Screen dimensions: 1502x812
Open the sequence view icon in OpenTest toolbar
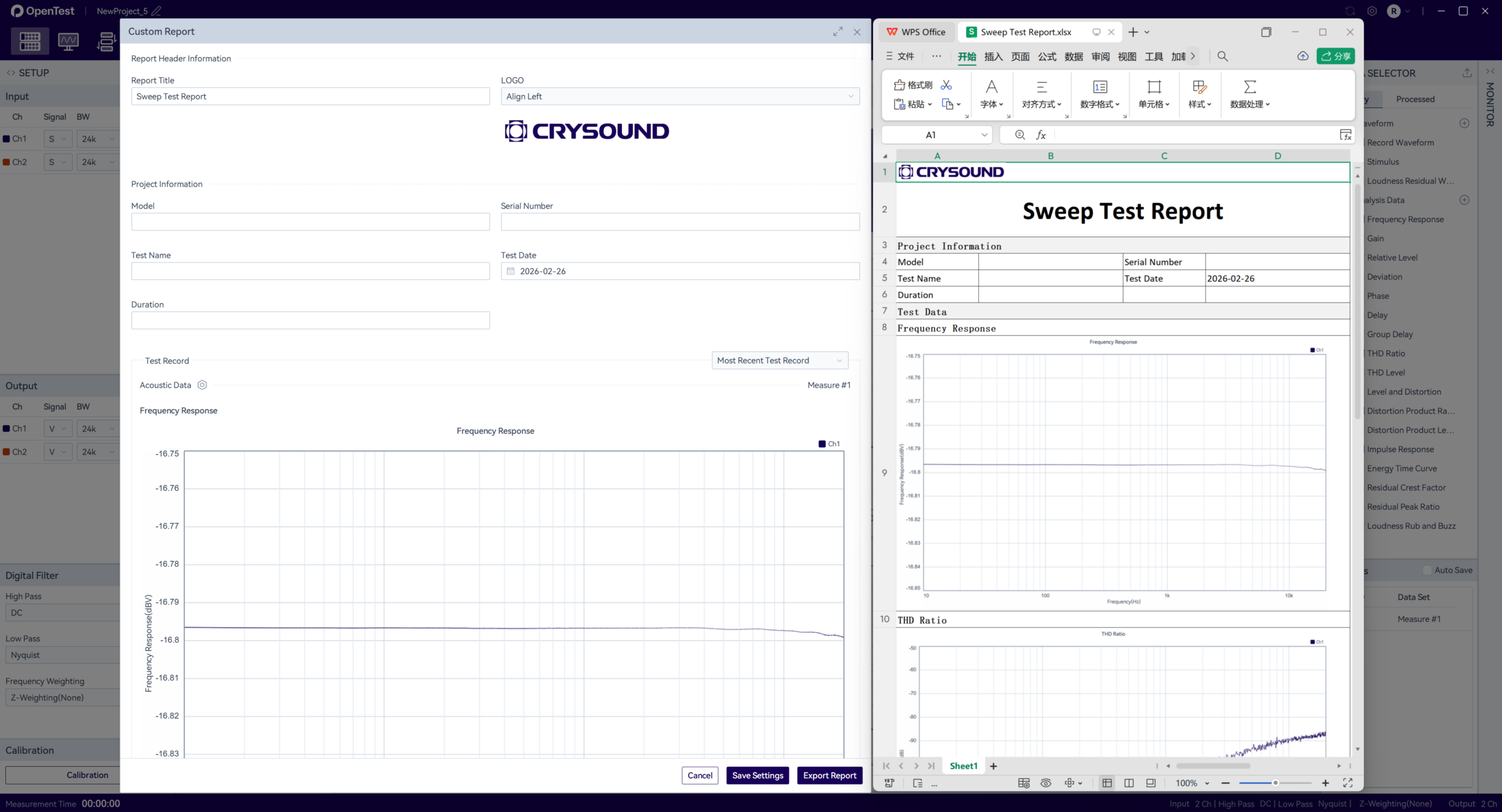106,42
